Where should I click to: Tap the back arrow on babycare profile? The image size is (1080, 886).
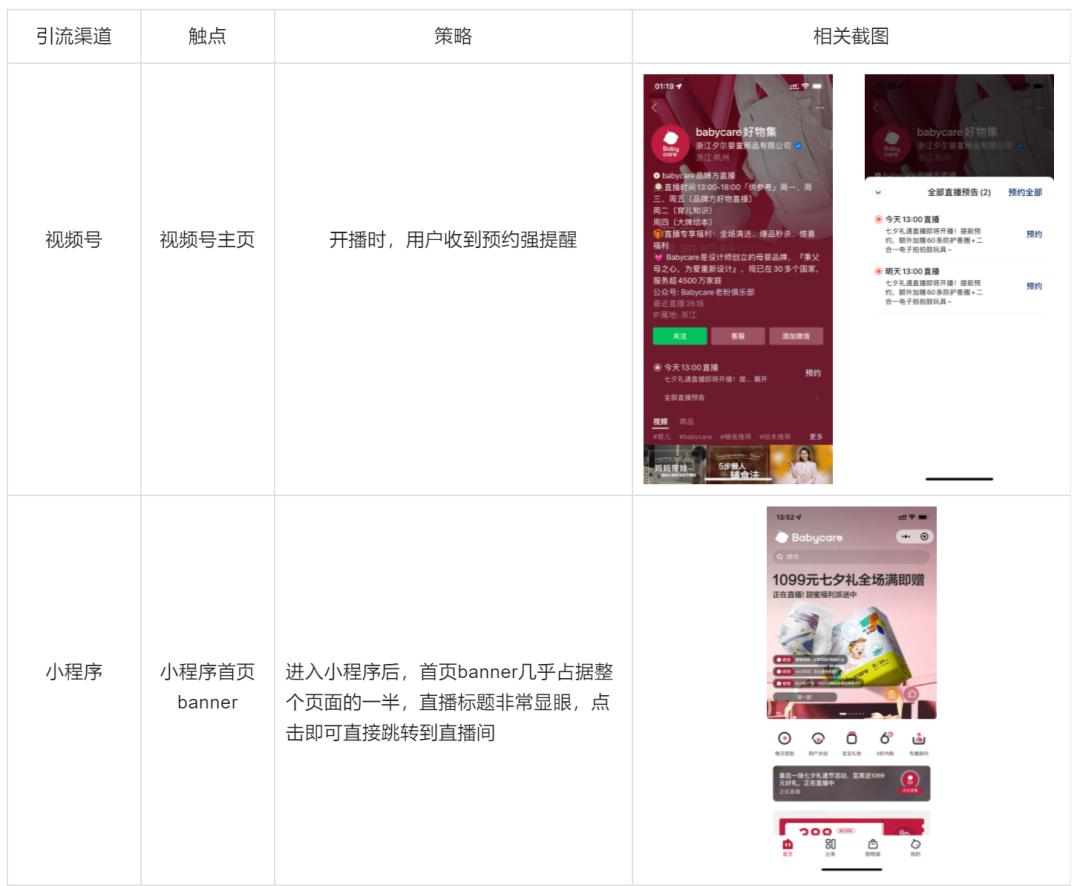tap(654, 107)
